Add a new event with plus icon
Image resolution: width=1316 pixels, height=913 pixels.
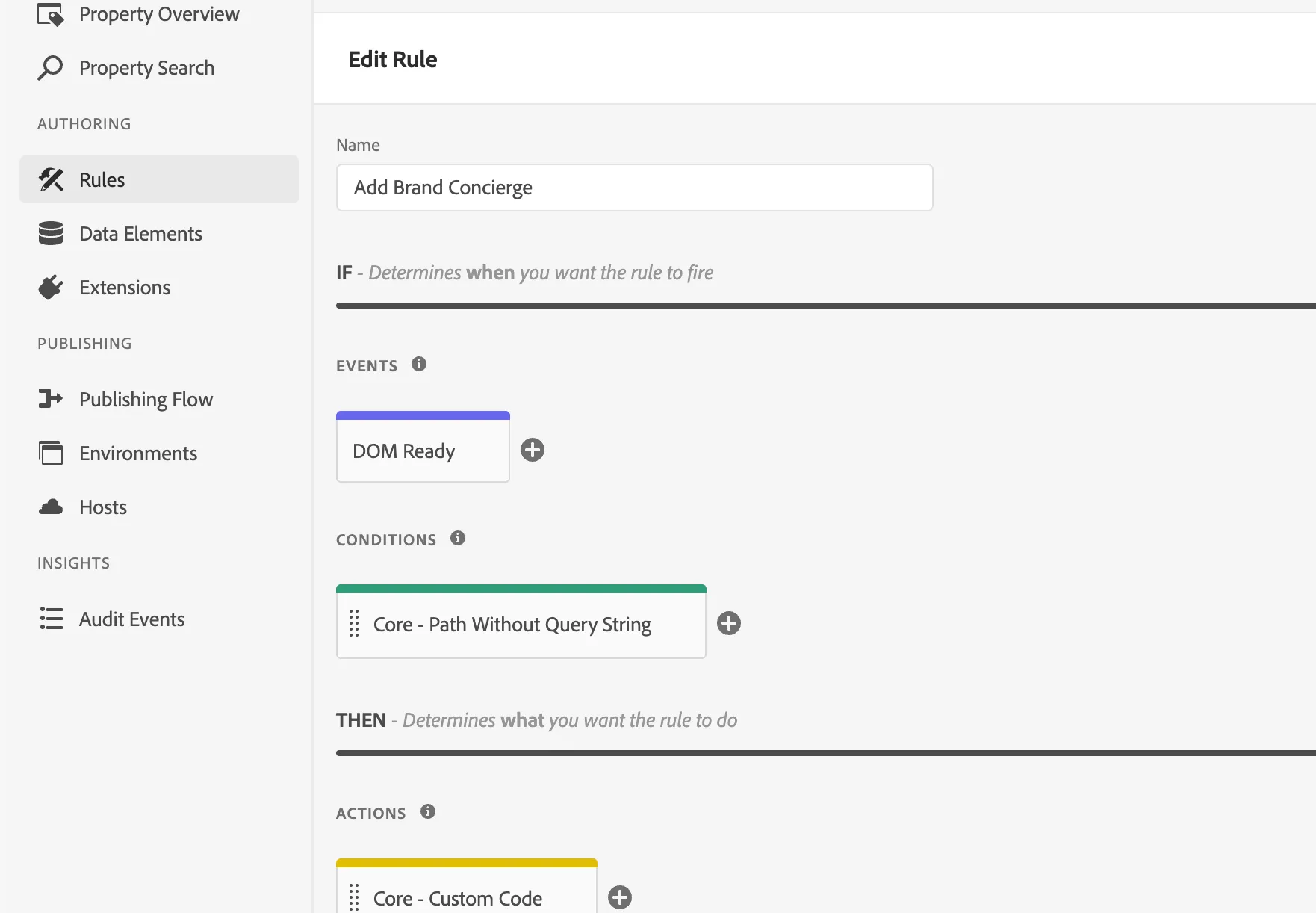coord(533,450)
